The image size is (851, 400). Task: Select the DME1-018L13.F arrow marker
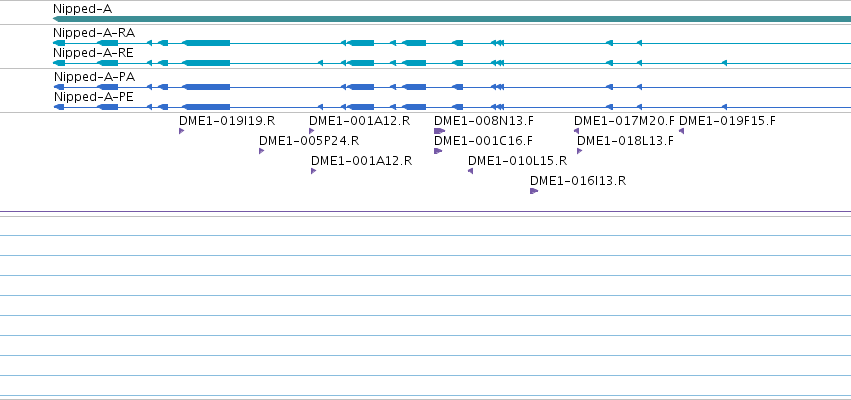coord(580,151)
